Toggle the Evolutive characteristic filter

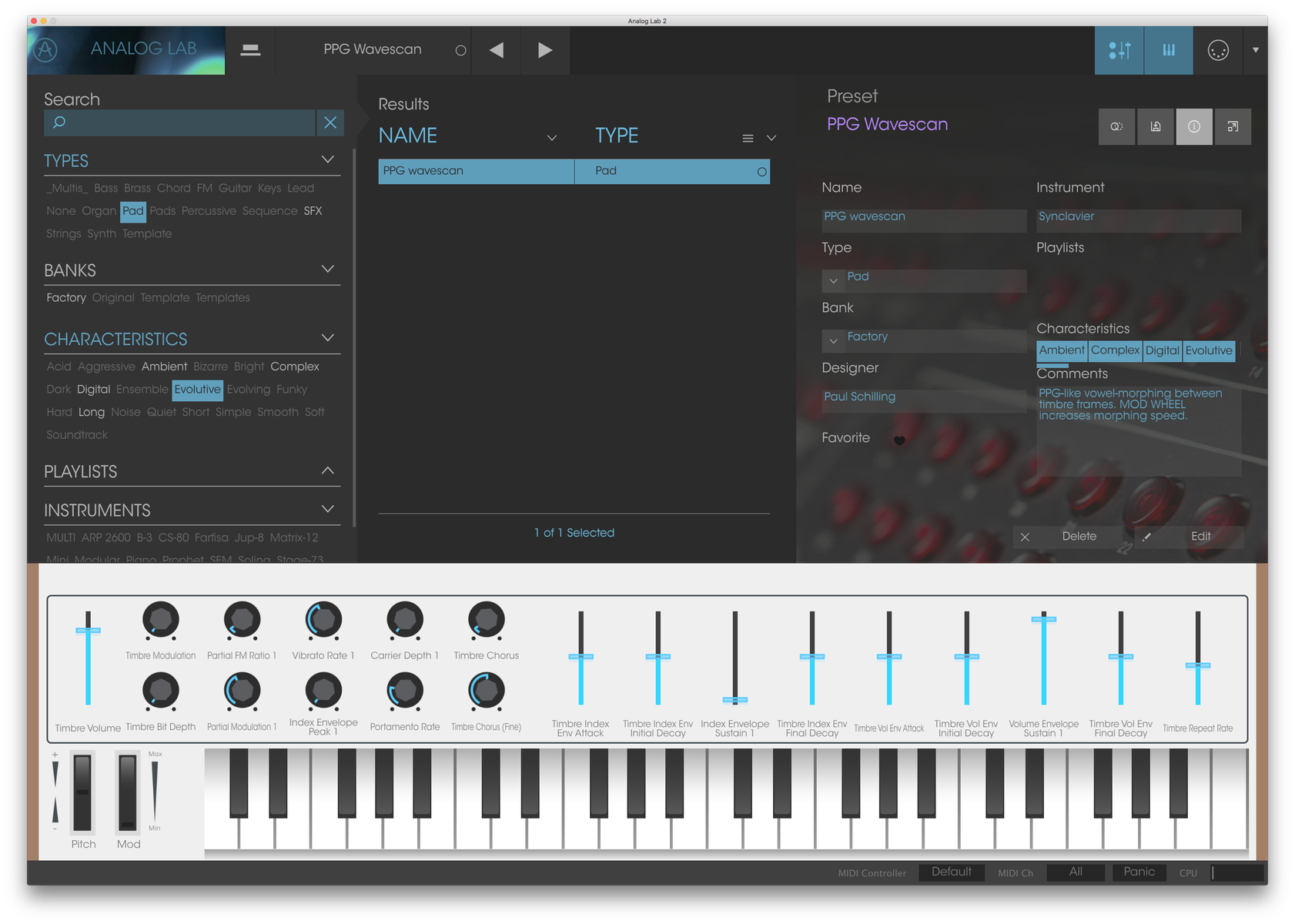click(x=197, y=390)
